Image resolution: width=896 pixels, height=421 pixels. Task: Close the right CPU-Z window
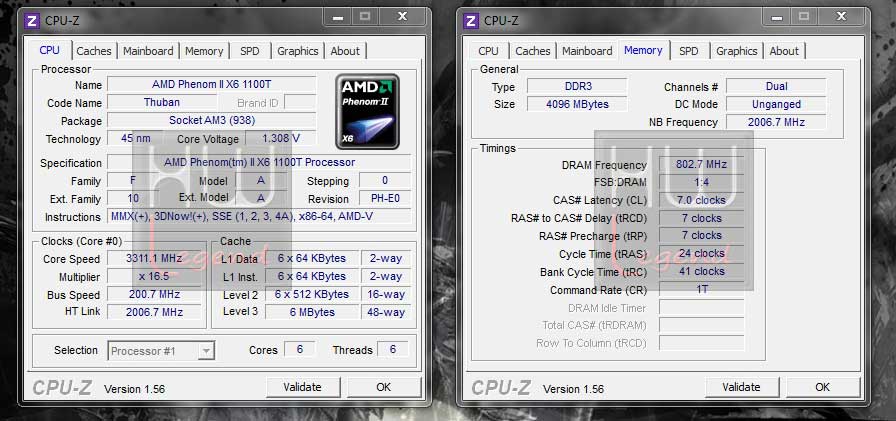841,17
